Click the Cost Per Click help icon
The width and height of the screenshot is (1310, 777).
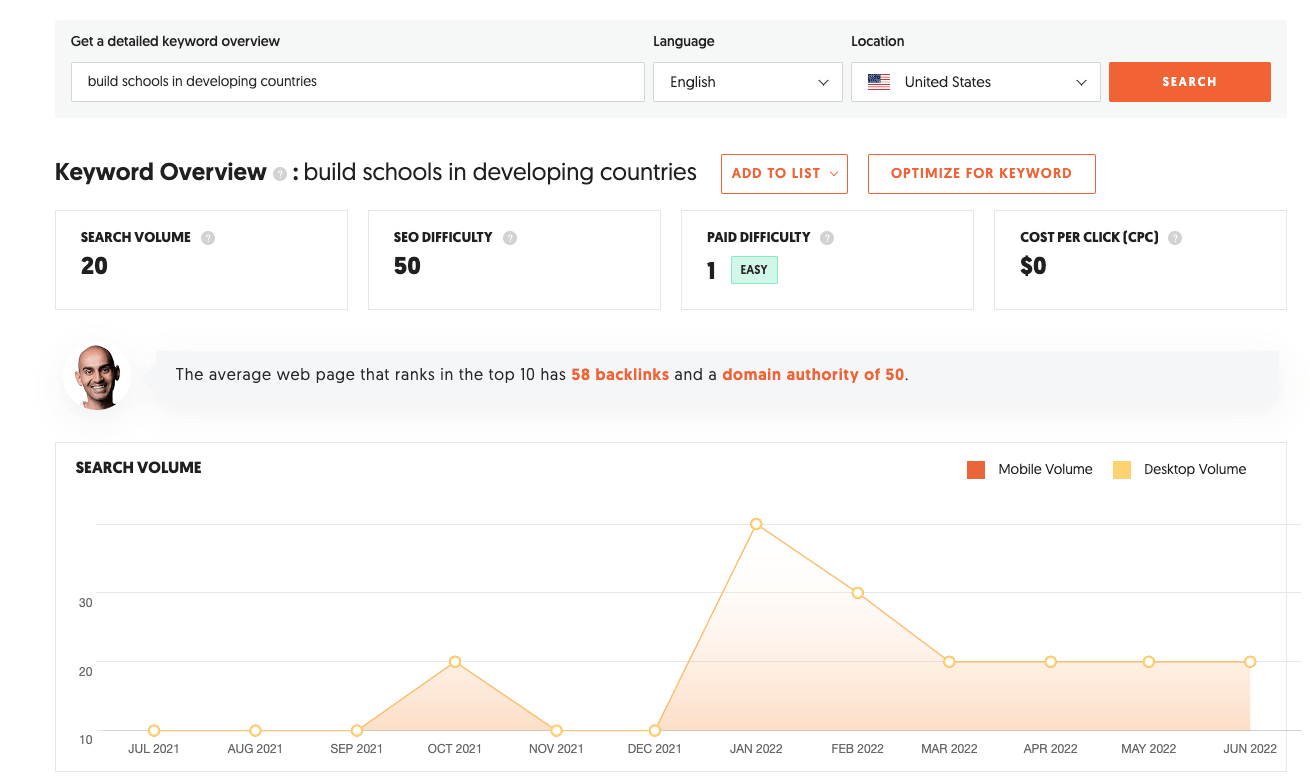1174,237
